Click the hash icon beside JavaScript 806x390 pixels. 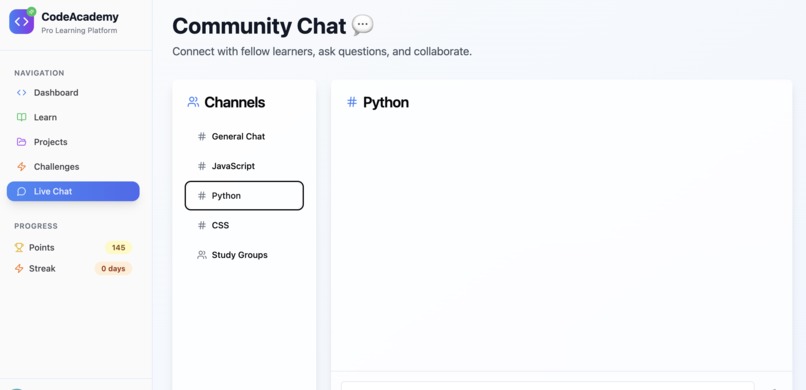(x=202, y=166)
